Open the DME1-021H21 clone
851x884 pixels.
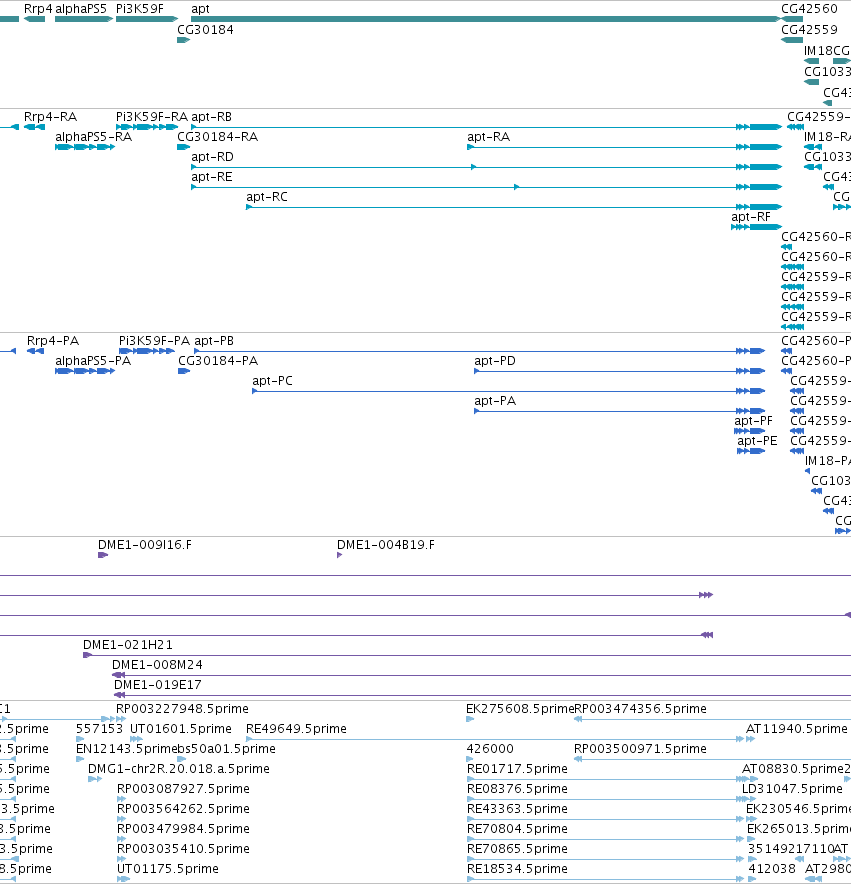(128, 645)
